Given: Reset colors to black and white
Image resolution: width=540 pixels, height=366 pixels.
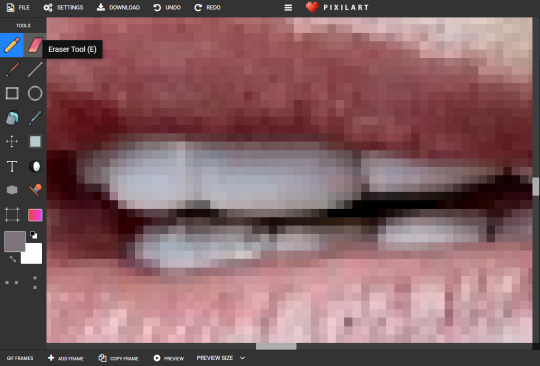Looking at the screenshot, I should tap(33, 235).
